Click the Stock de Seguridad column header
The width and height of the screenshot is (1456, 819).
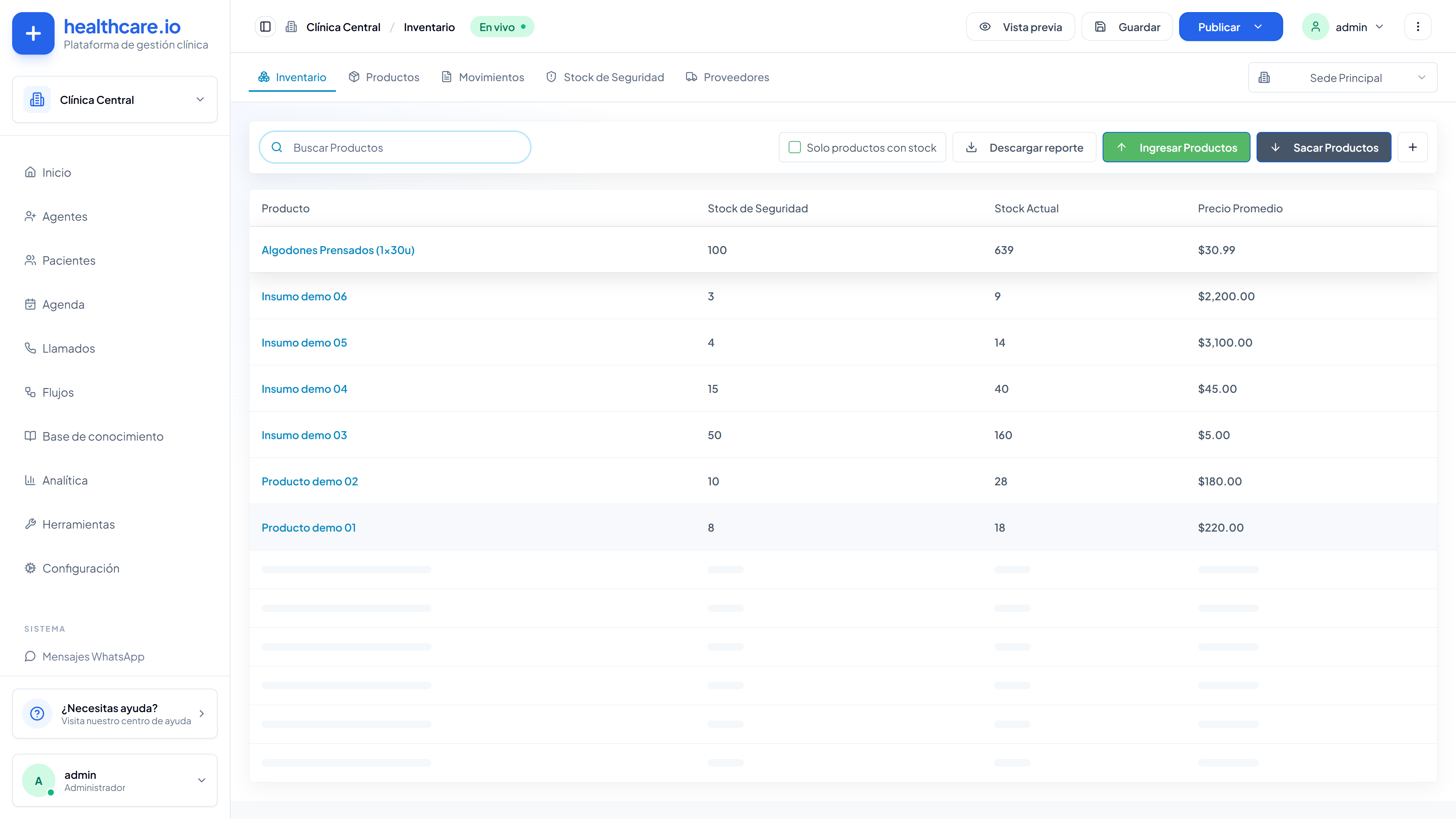point(758,208)
